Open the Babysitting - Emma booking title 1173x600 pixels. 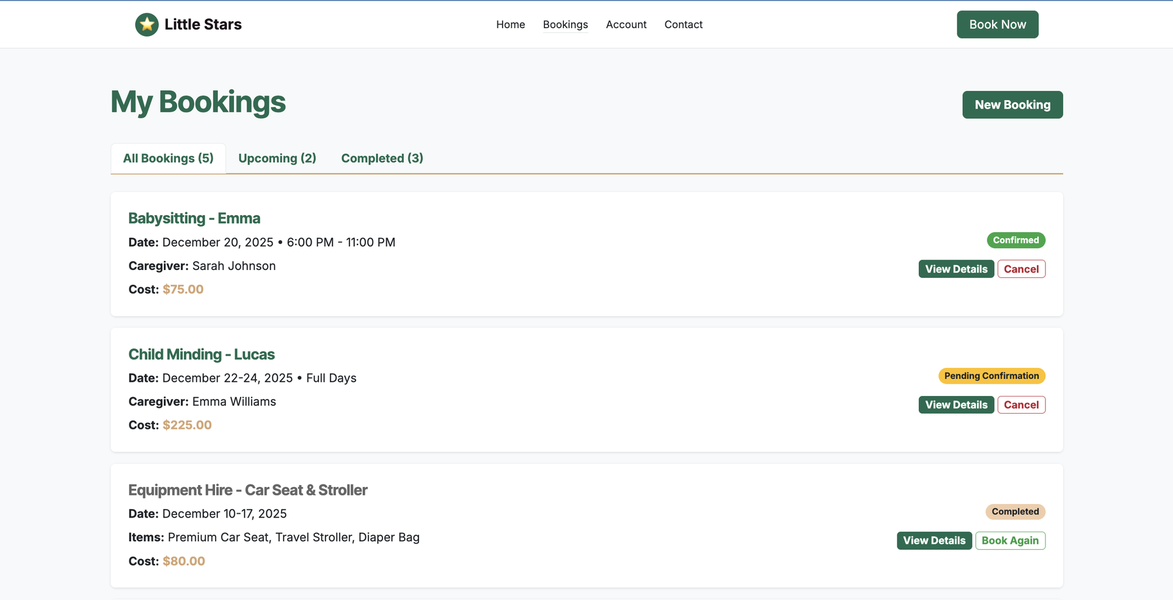[194, 217]
